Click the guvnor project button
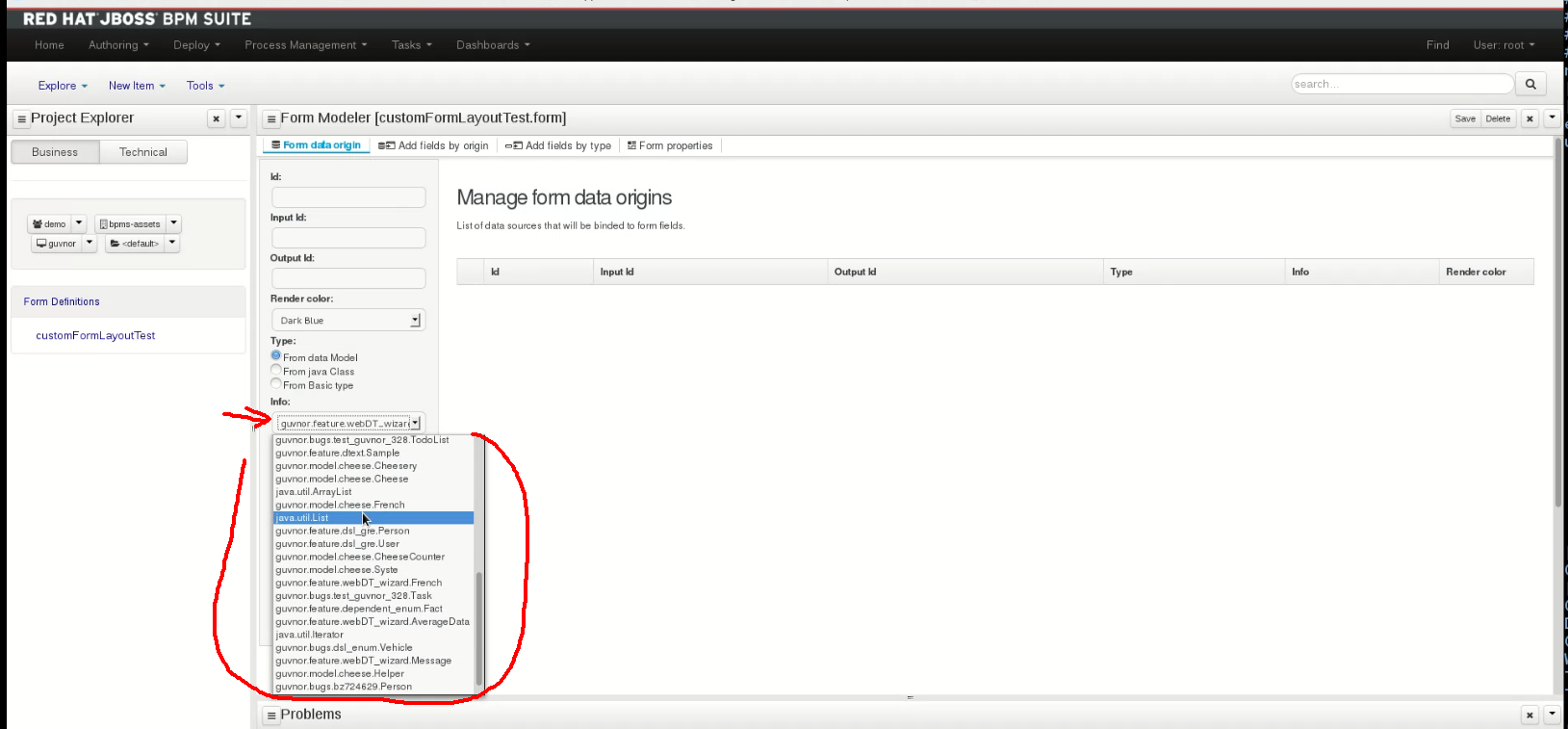 (x=56, y=243)
